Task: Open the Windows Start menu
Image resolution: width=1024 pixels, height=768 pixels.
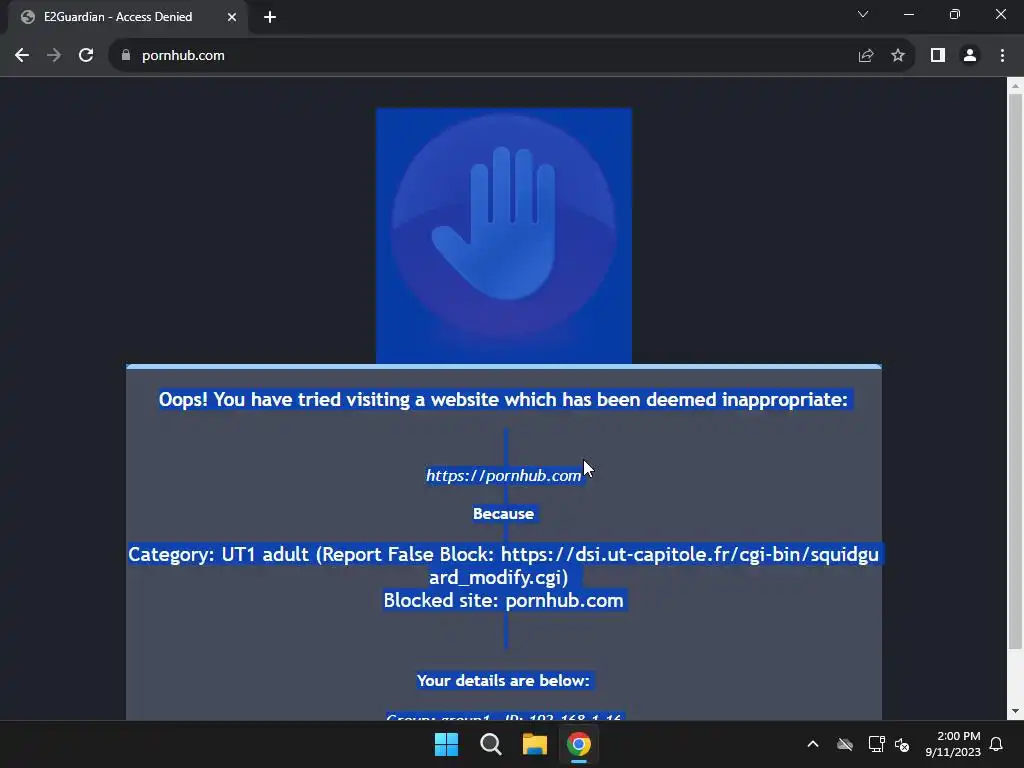Action: point(447,744)
